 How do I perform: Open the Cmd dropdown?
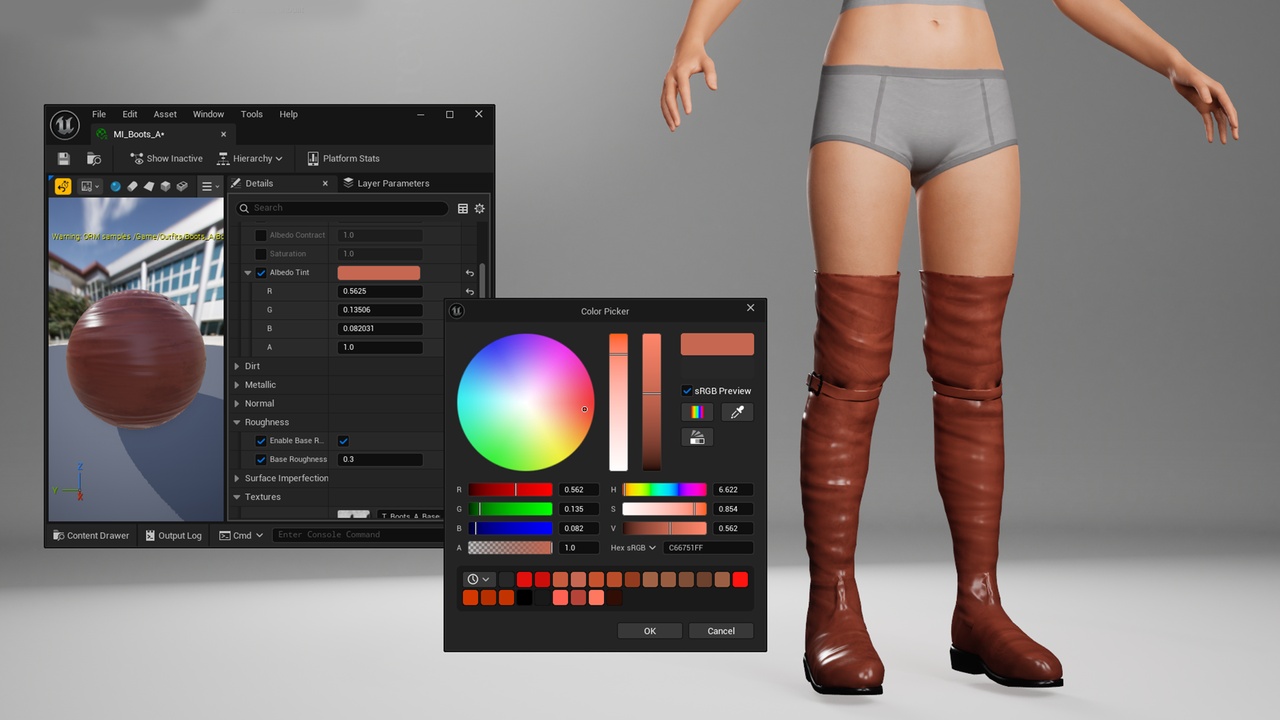click(241, 535)
